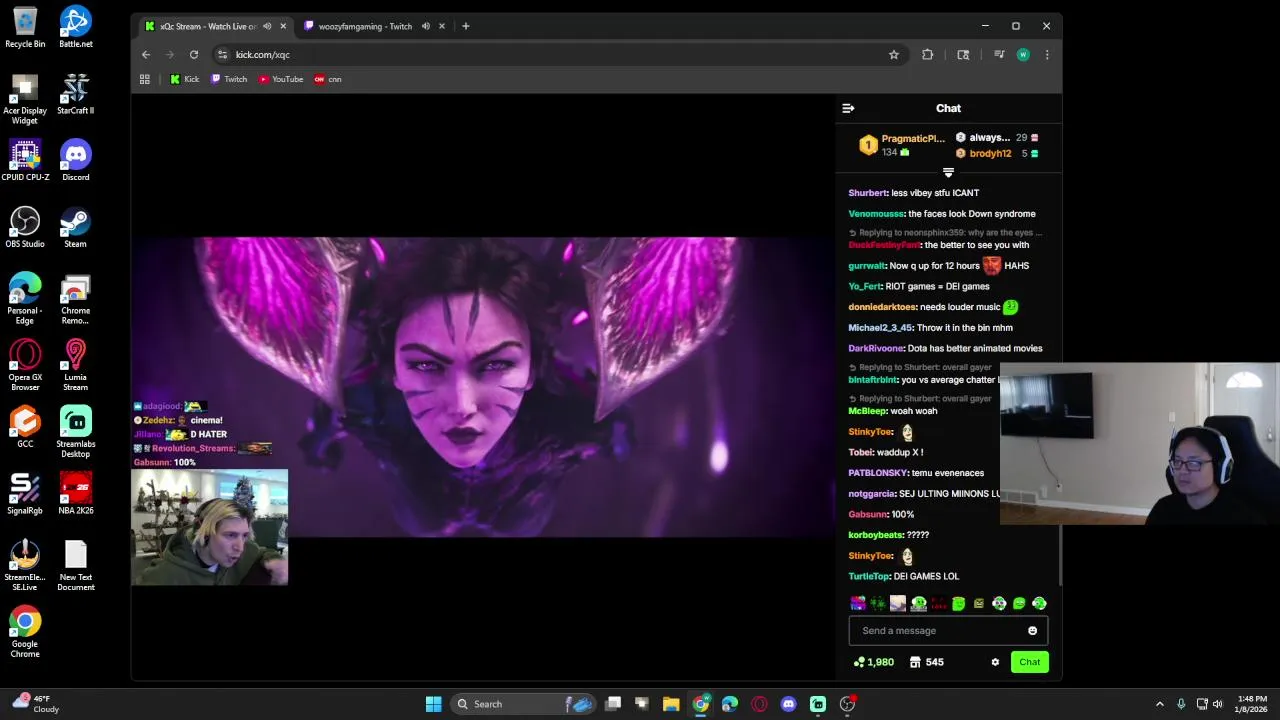
Task: Select the OBS Studio desktop icon
Action: point(25,227)
